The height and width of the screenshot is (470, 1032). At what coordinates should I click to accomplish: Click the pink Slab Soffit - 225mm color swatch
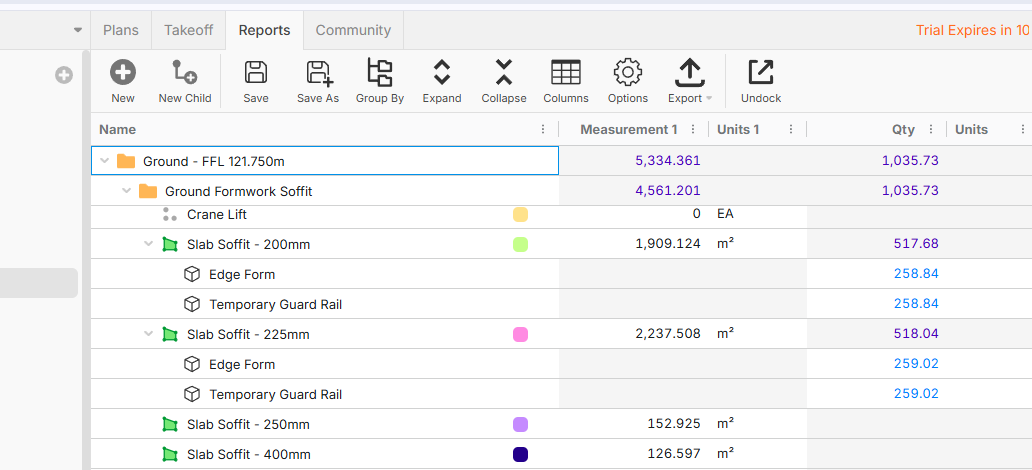(520, 334)
